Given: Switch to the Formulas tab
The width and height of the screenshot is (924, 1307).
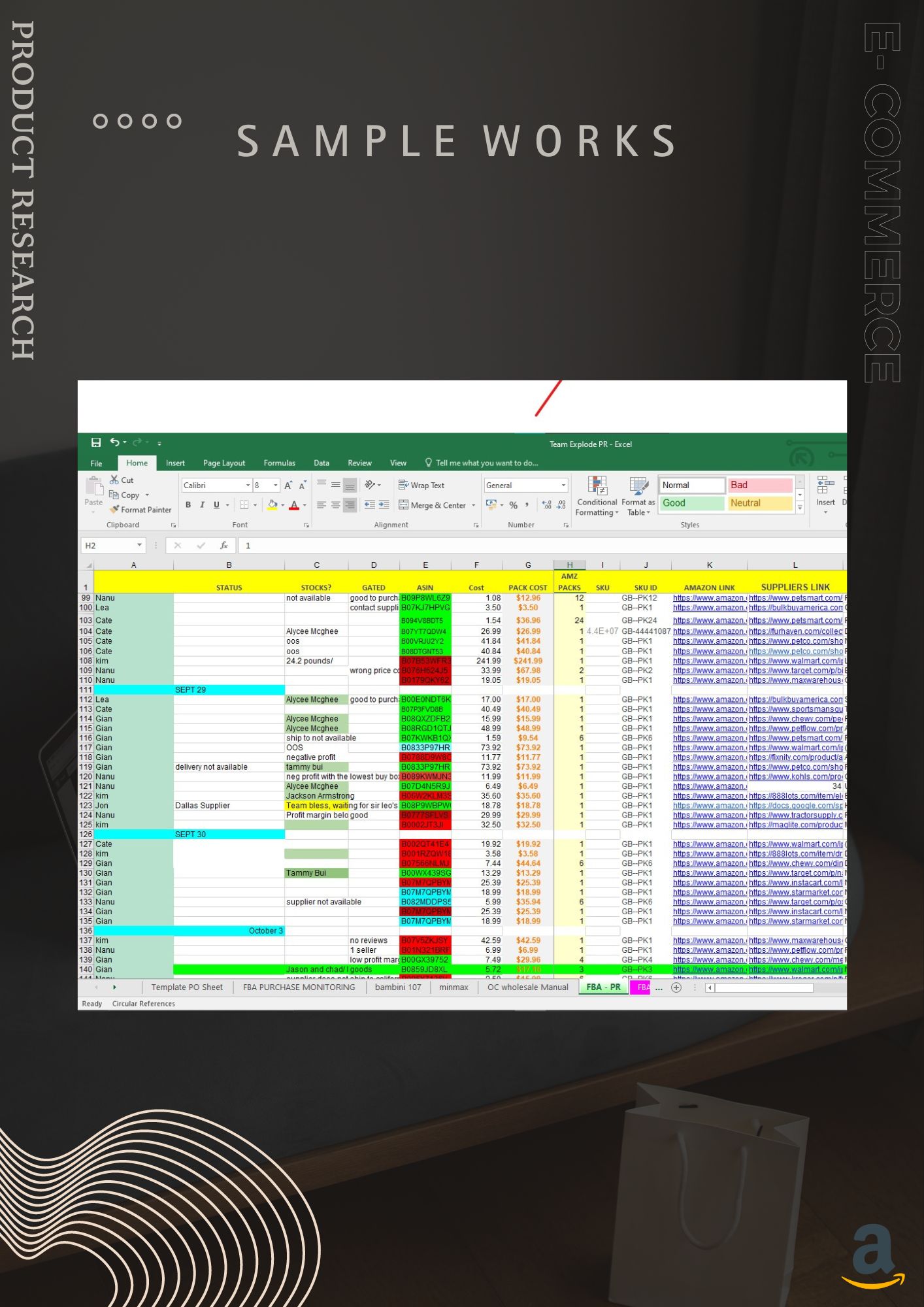Looking at the screenshot, I should 280,463.
